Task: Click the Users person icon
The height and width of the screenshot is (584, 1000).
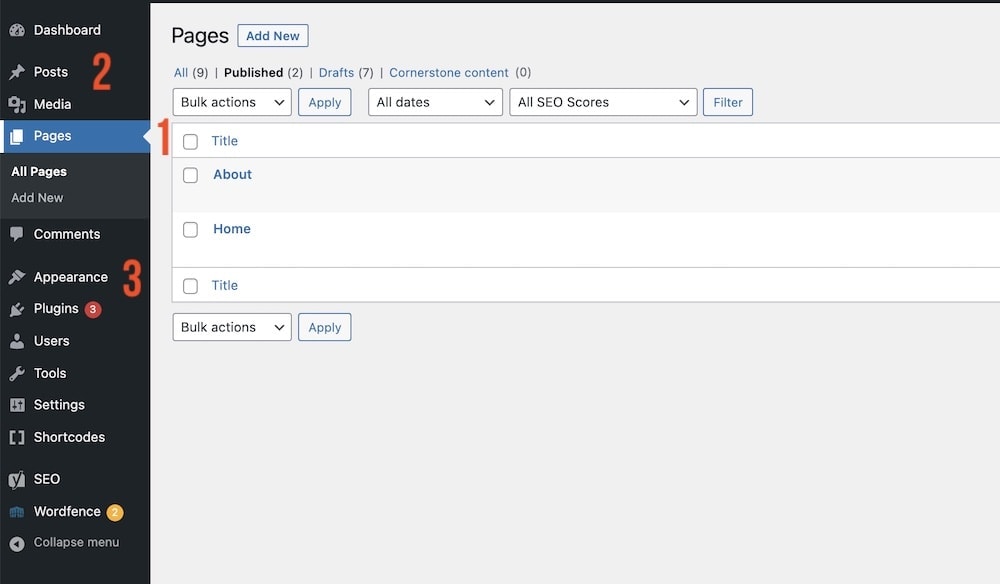Action: (17, 341)
